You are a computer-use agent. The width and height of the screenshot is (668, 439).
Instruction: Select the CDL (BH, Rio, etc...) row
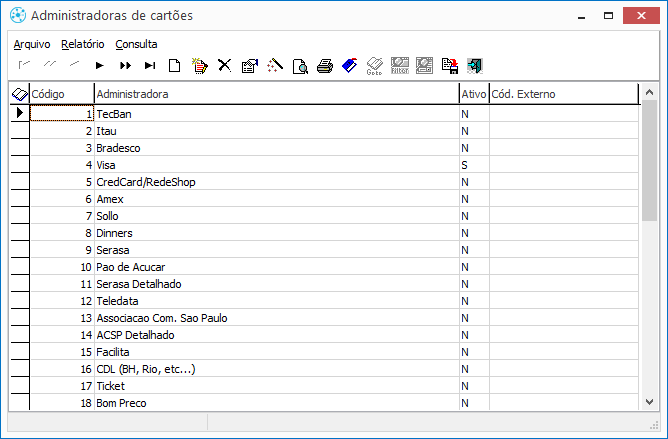point(334,369)
